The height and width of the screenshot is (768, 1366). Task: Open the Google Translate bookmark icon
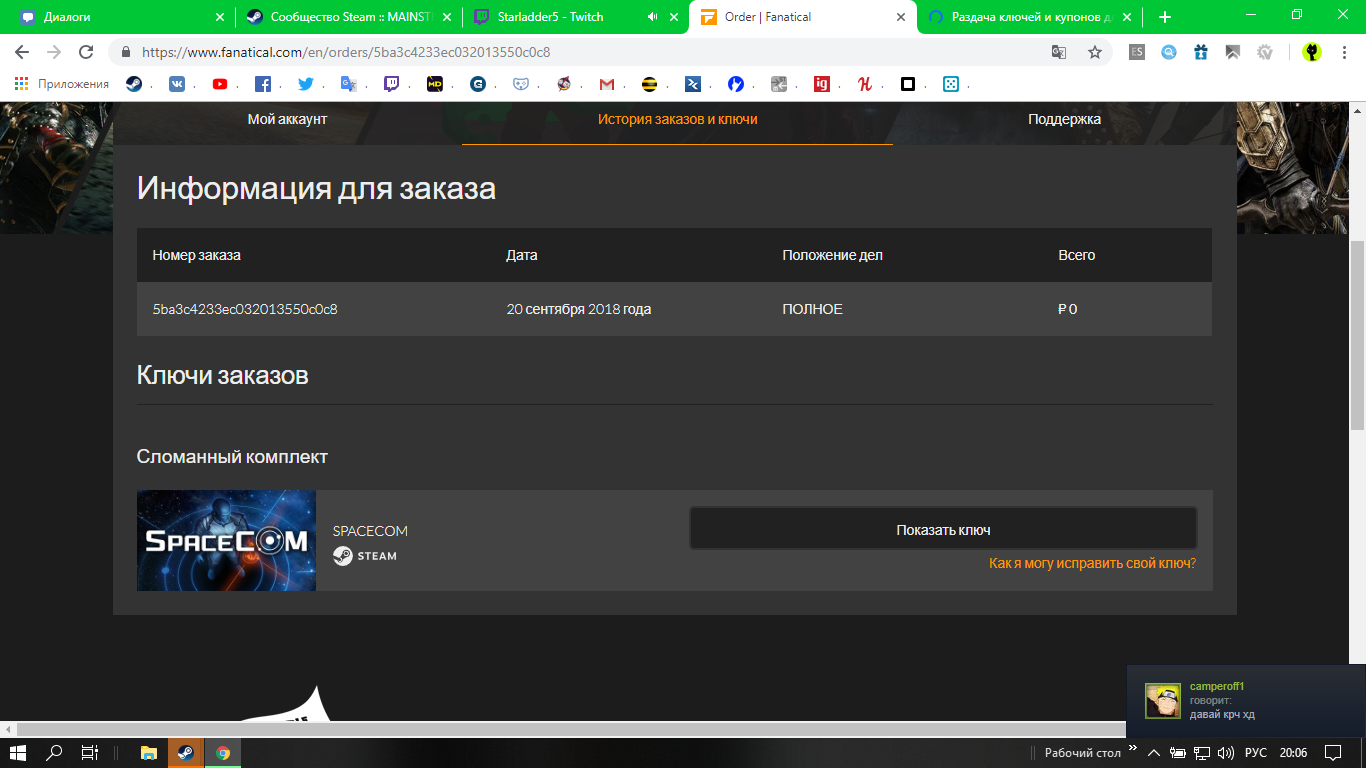tap(349, 84)
